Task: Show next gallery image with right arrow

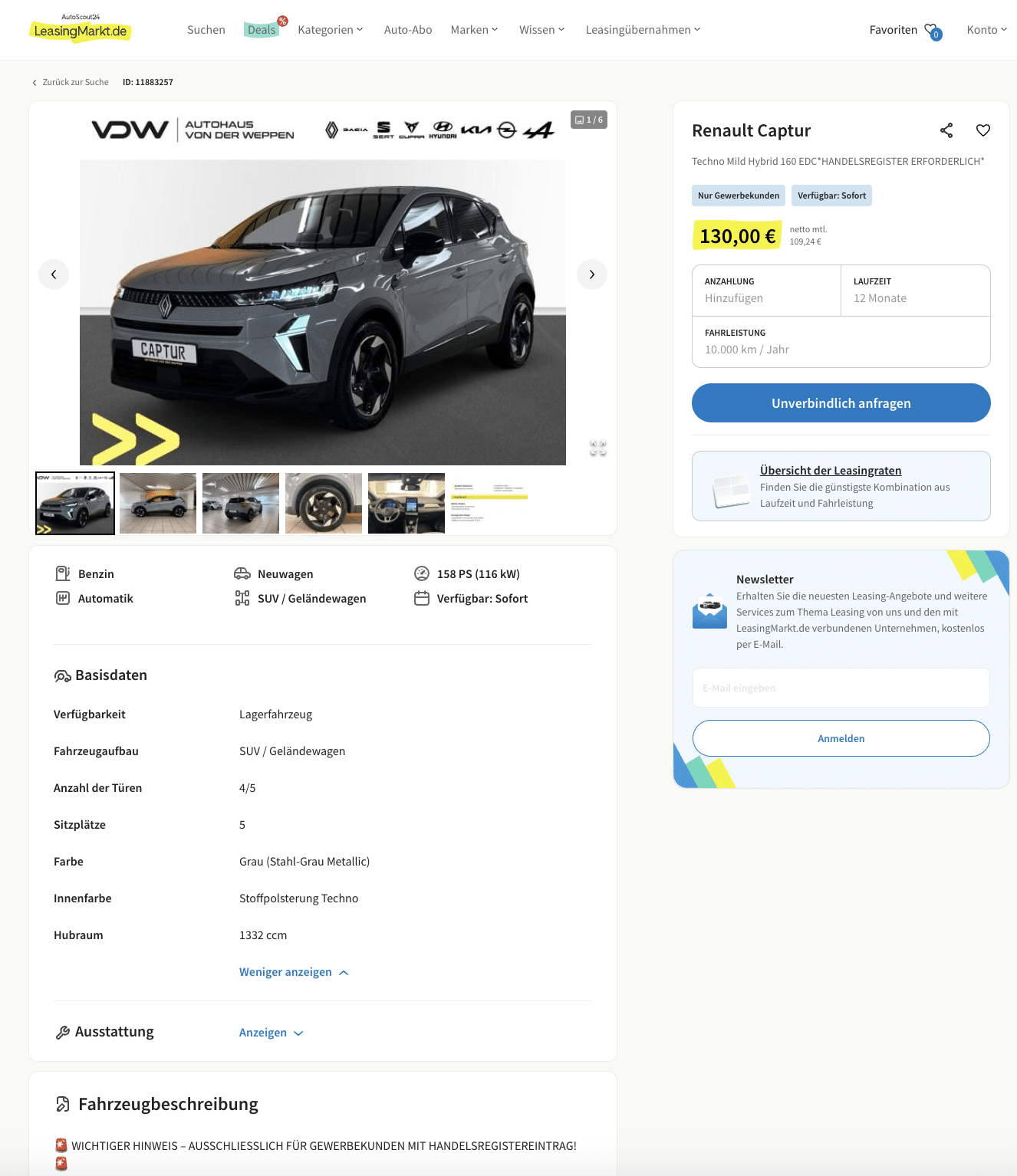Action: pos(592,274)
